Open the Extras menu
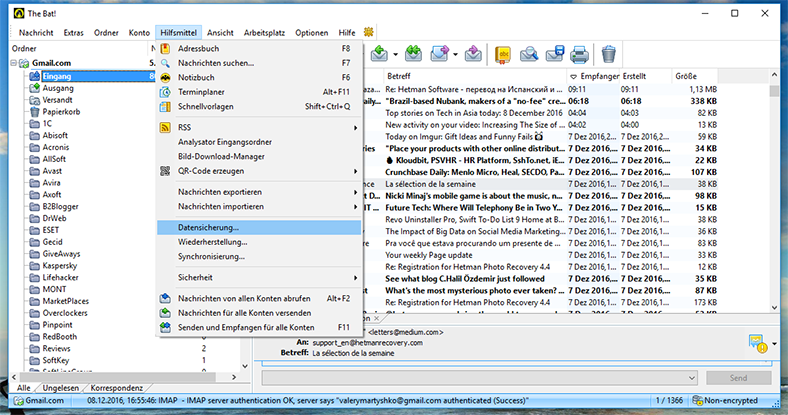 [73, 33]
